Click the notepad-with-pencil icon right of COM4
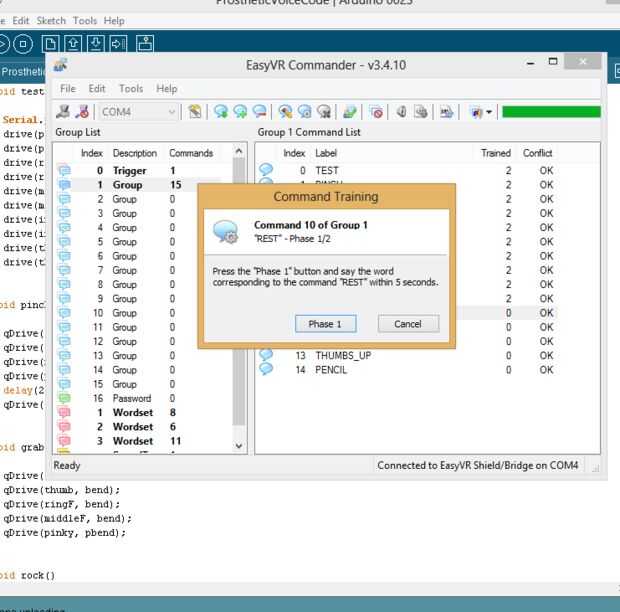This screenshot has width=620, height=612. click(x=195, y=112)
